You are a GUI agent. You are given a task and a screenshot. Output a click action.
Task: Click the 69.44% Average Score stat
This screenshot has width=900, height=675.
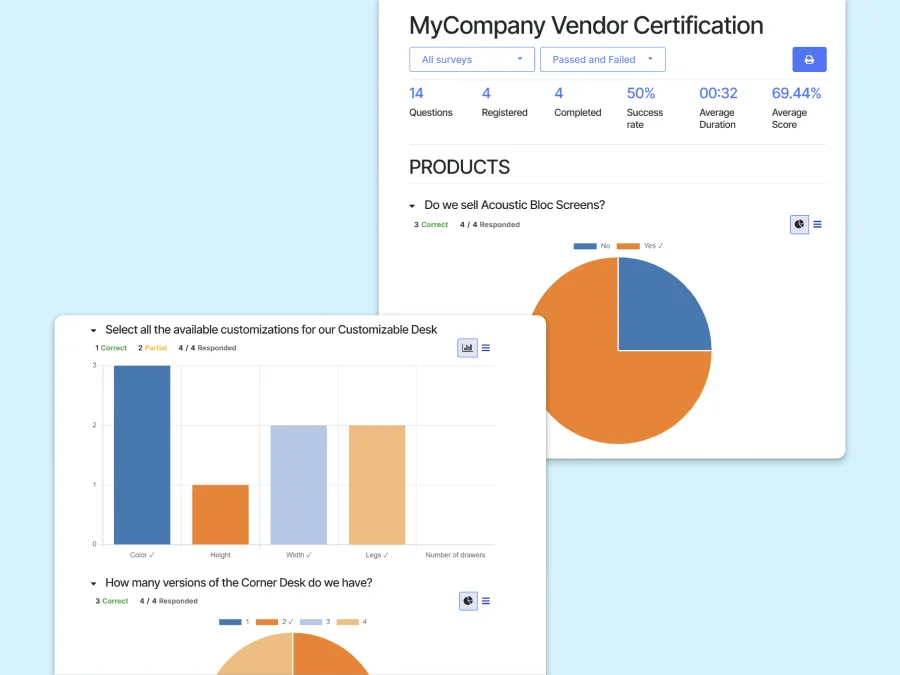[796, 93]
